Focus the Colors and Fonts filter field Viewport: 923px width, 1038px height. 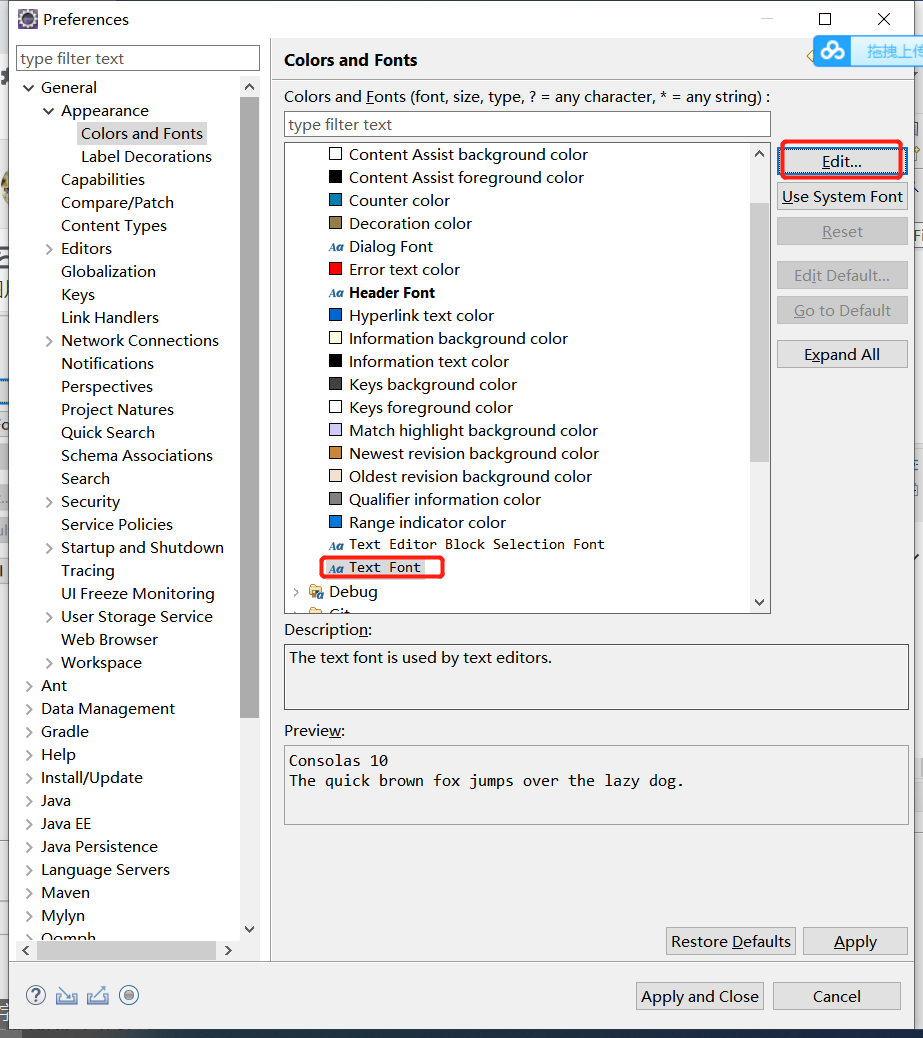(527, 124)
